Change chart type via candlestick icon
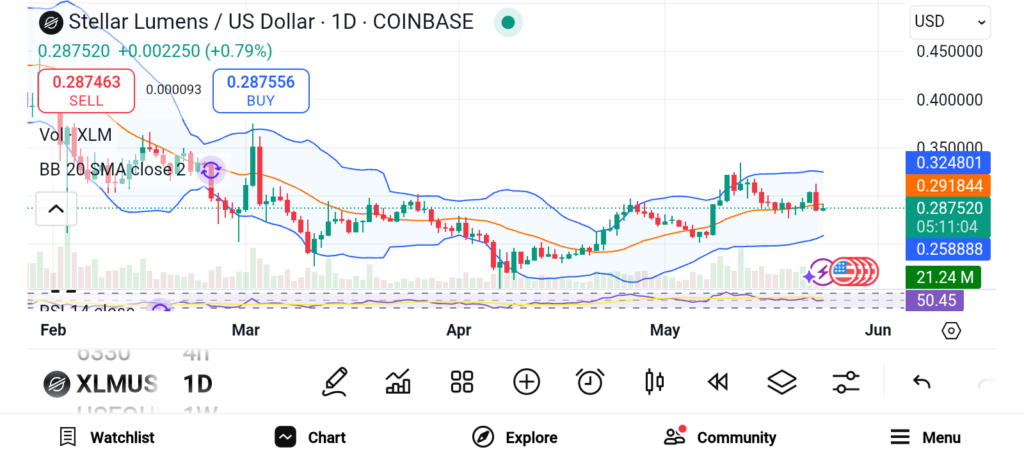This screenshot has width=1024, height=461. click(x=654, y=382)
